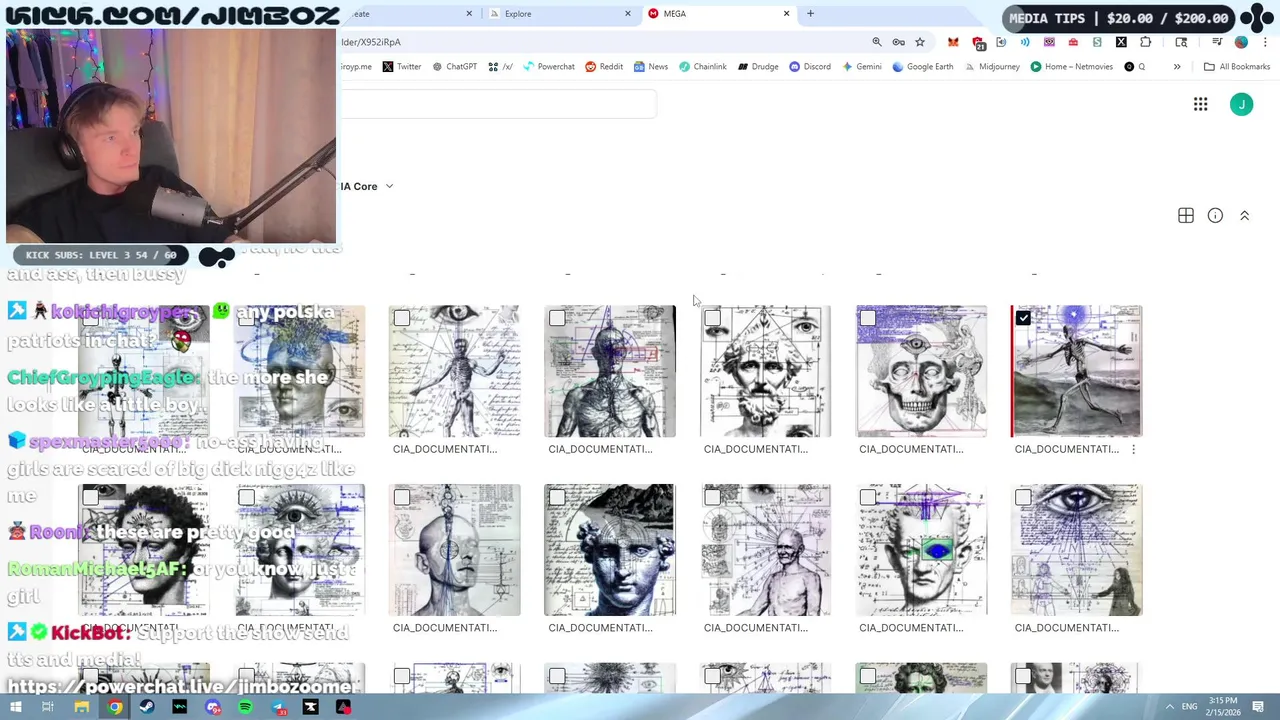The image size is (1280, 720).
Task: Open the Home – Netmovies bookmark
Action: 1071,66
